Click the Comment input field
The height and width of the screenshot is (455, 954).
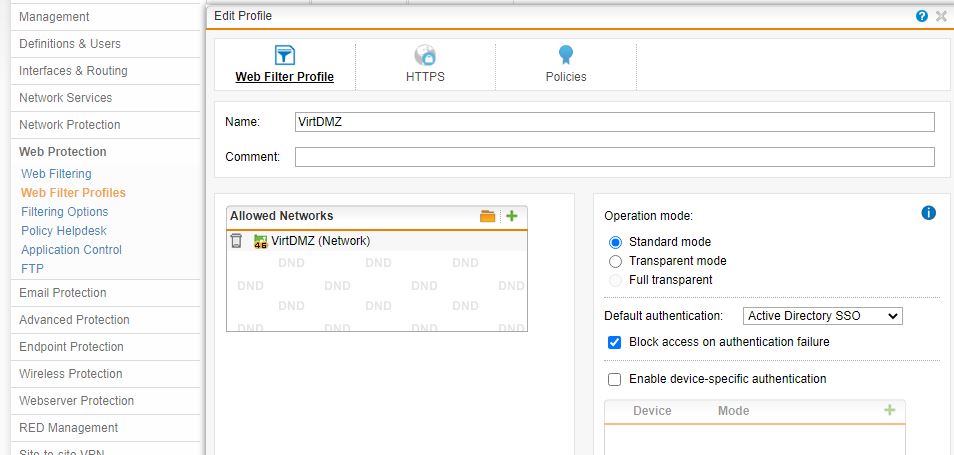[x=615, y=157]
